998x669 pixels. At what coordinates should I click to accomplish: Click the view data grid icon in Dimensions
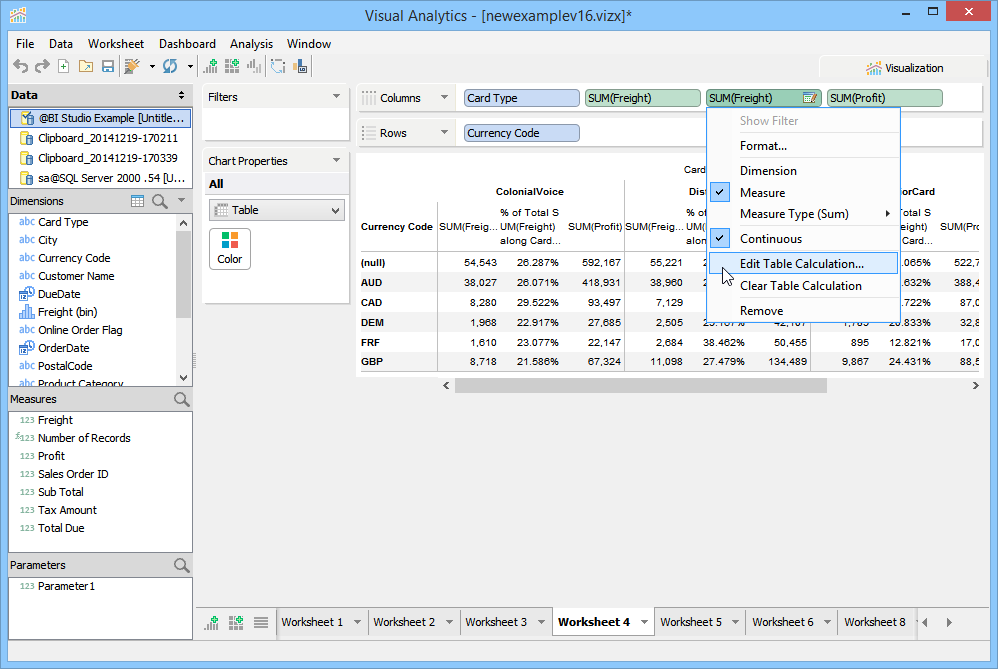(x=138, y=201)
